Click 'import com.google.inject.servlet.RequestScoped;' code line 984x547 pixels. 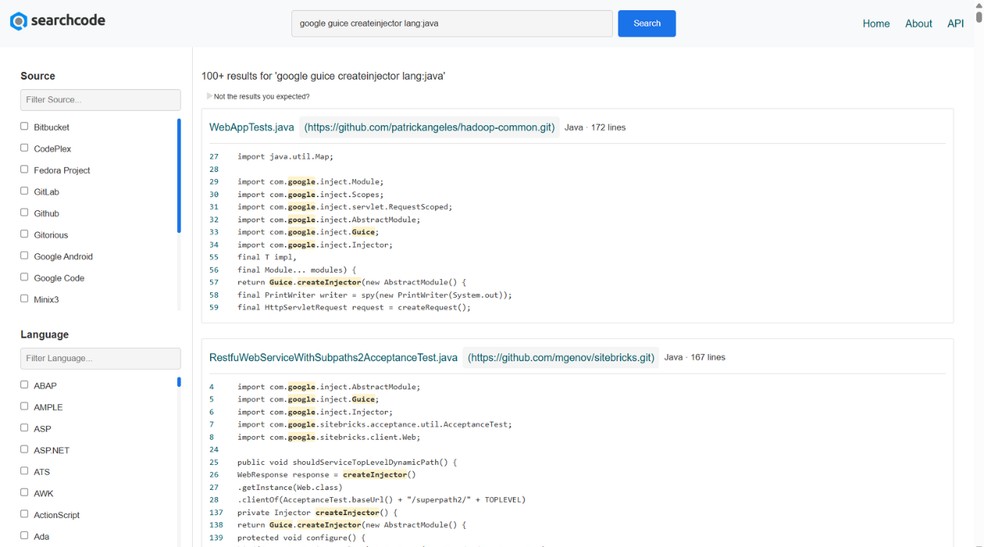[345, 207]
